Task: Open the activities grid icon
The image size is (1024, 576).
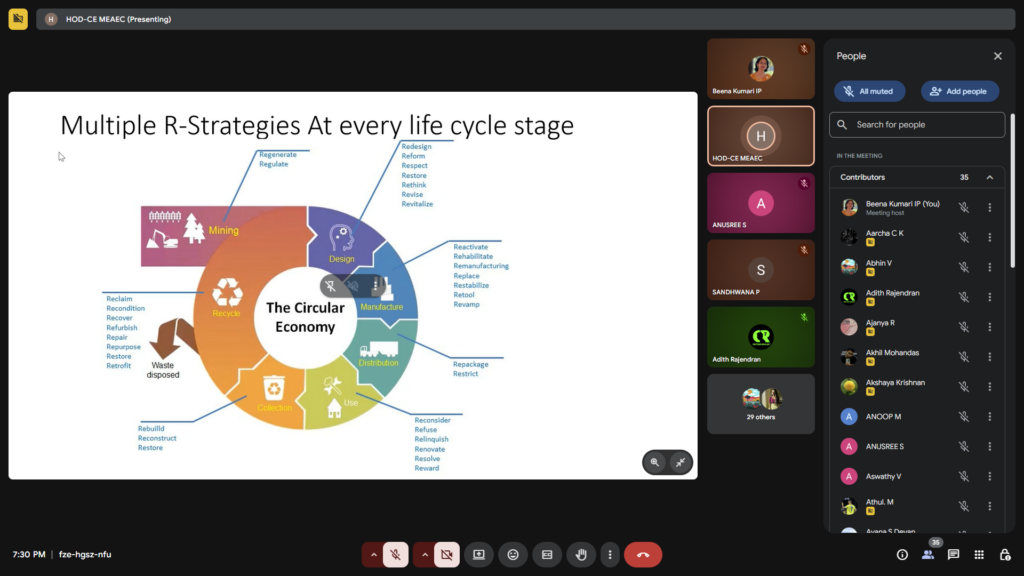Action: 979,554
